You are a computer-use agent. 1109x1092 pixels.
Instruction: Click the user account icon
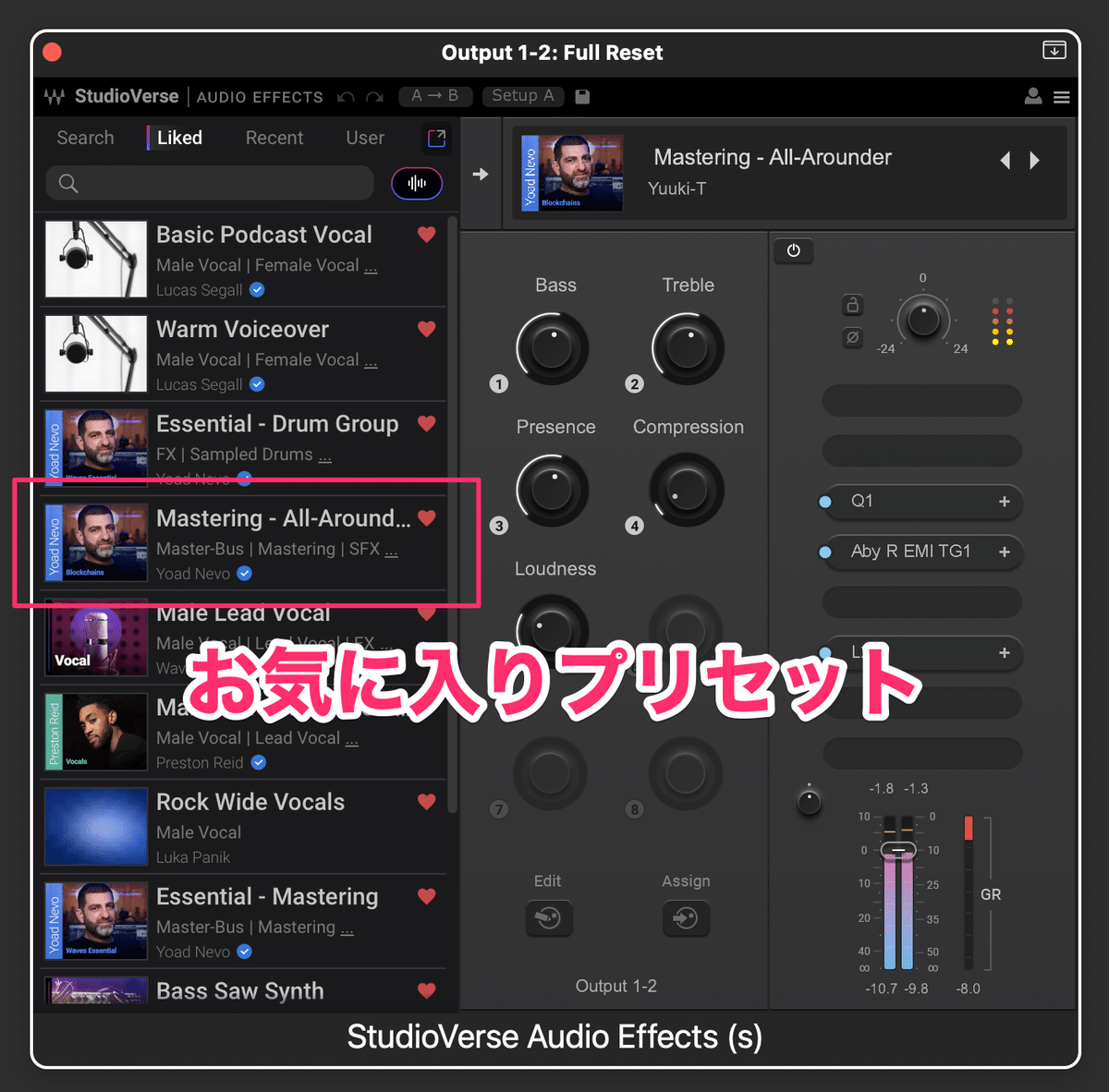[1032, 96]
